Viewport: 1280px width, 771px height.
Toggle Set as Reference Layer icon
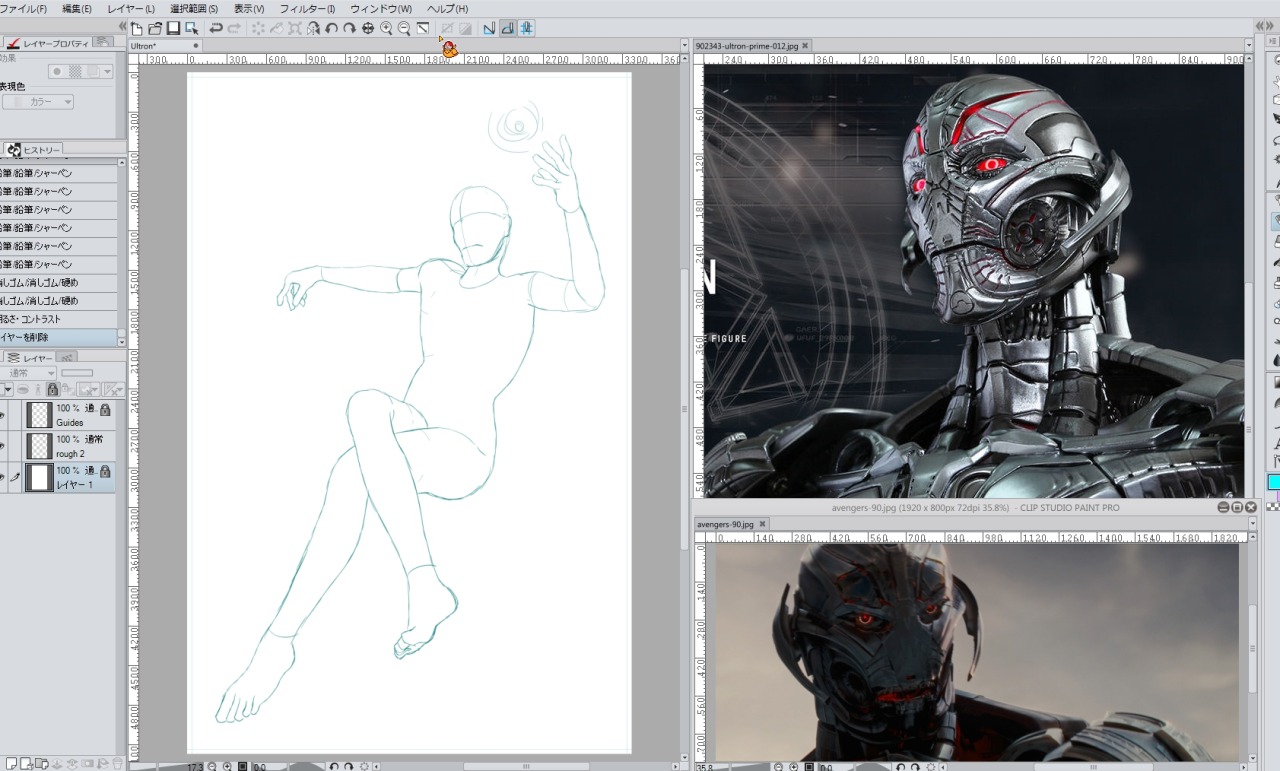[38, 389]
